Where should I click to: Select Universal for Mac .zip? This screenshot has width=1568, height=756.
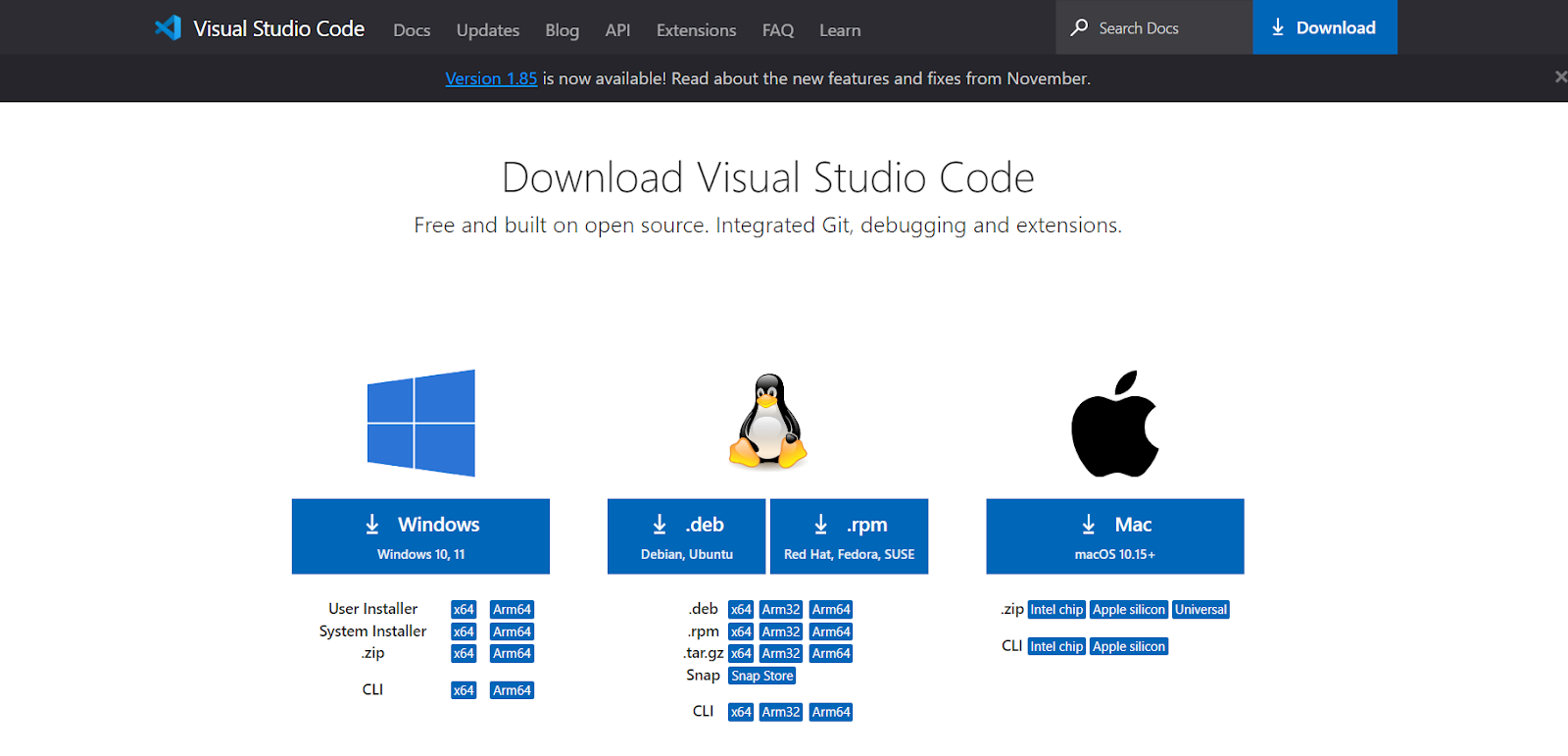(1200, 610)
